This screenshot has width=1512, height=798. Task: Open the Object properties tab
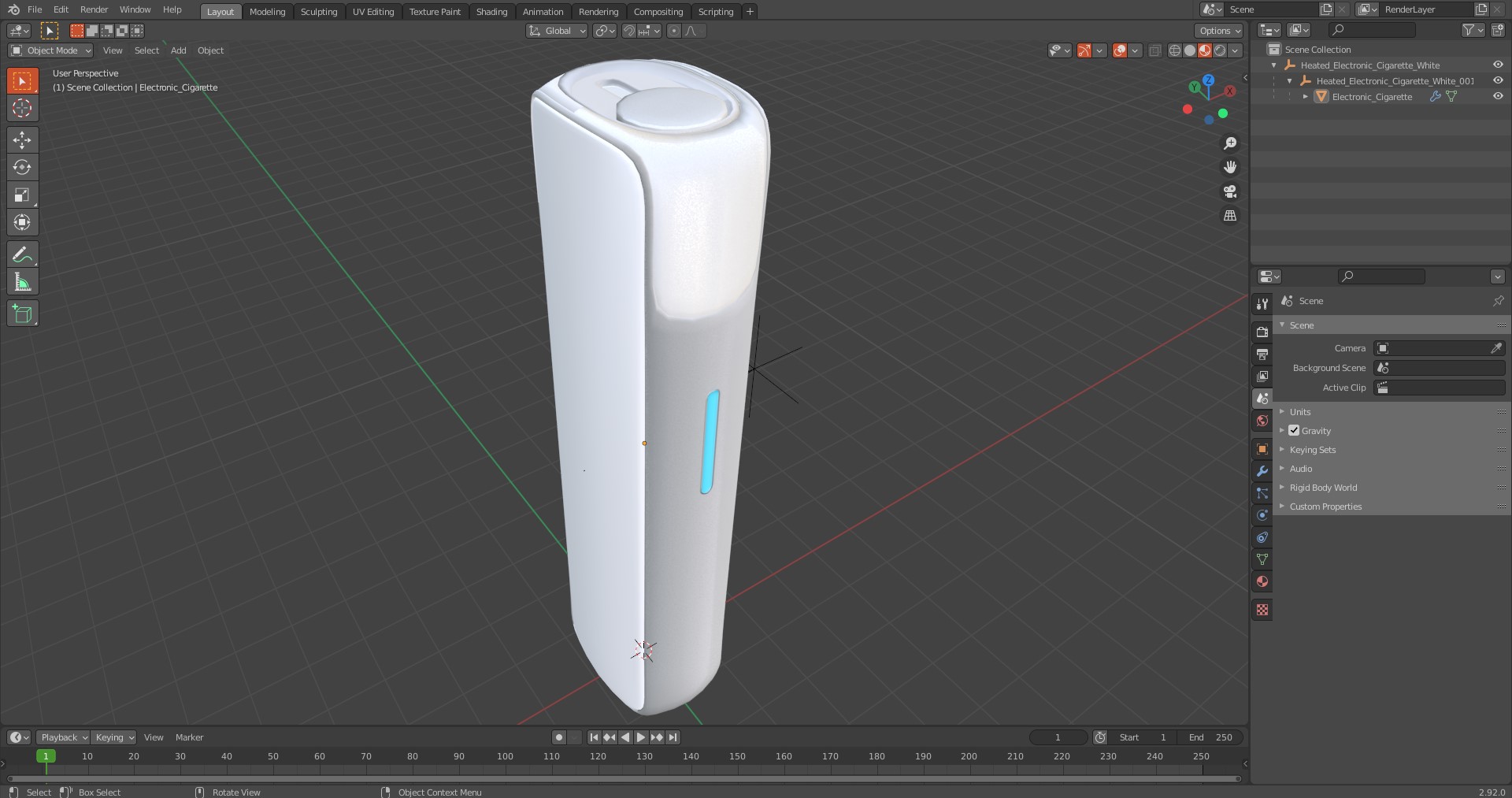pyautogui.click(x=1262, y=448)
